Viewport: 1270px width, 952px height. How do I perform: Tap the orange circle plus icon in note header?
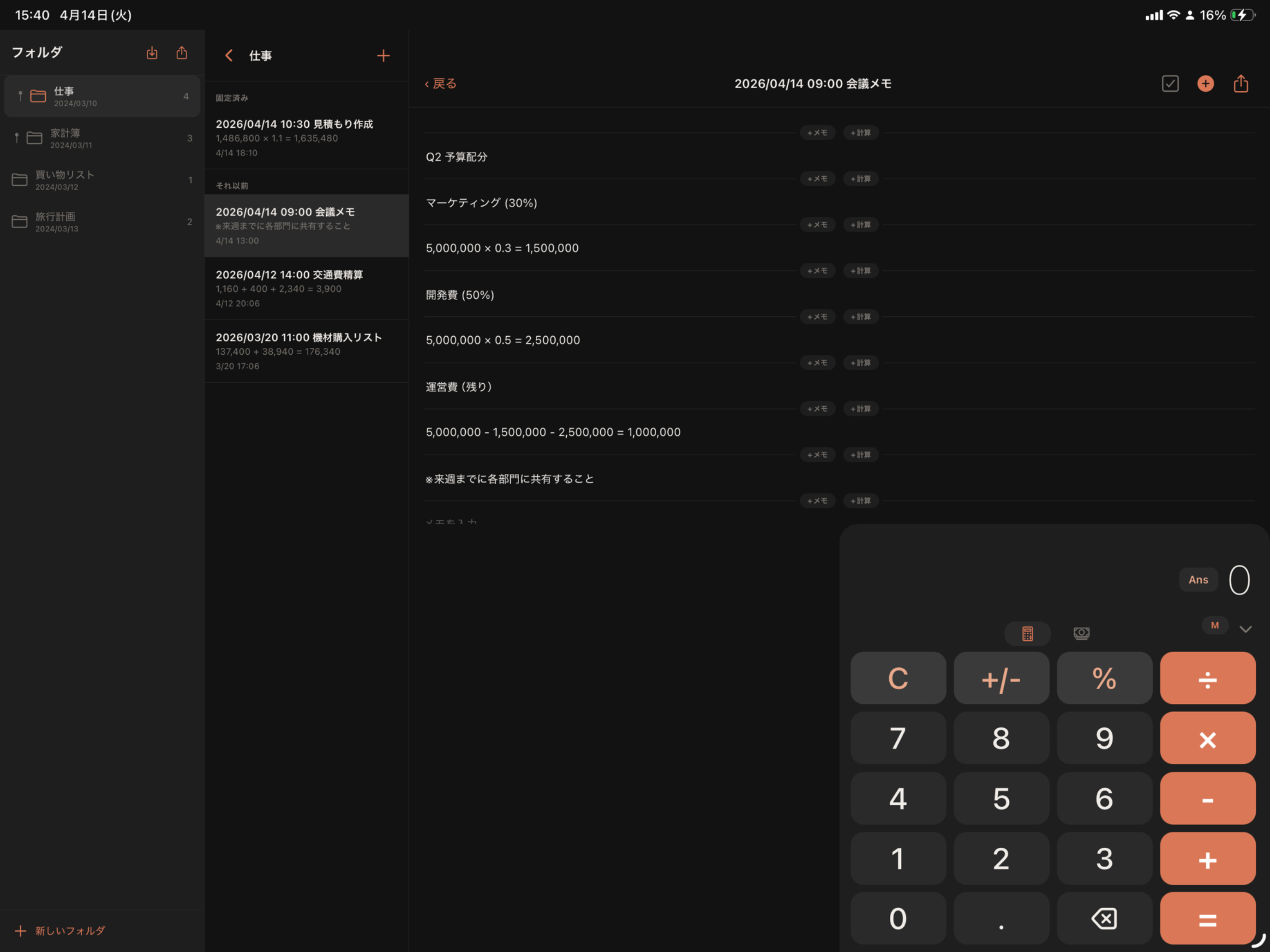click(x=1205, y=84)
